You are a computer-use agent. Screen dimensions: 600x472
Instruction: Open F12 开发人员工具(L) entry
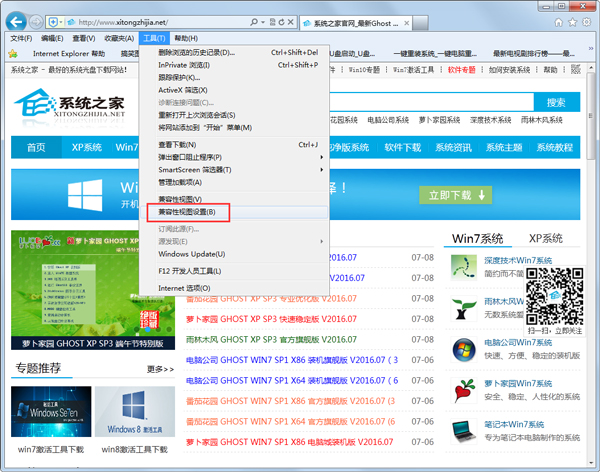click(x=233, y=271)
